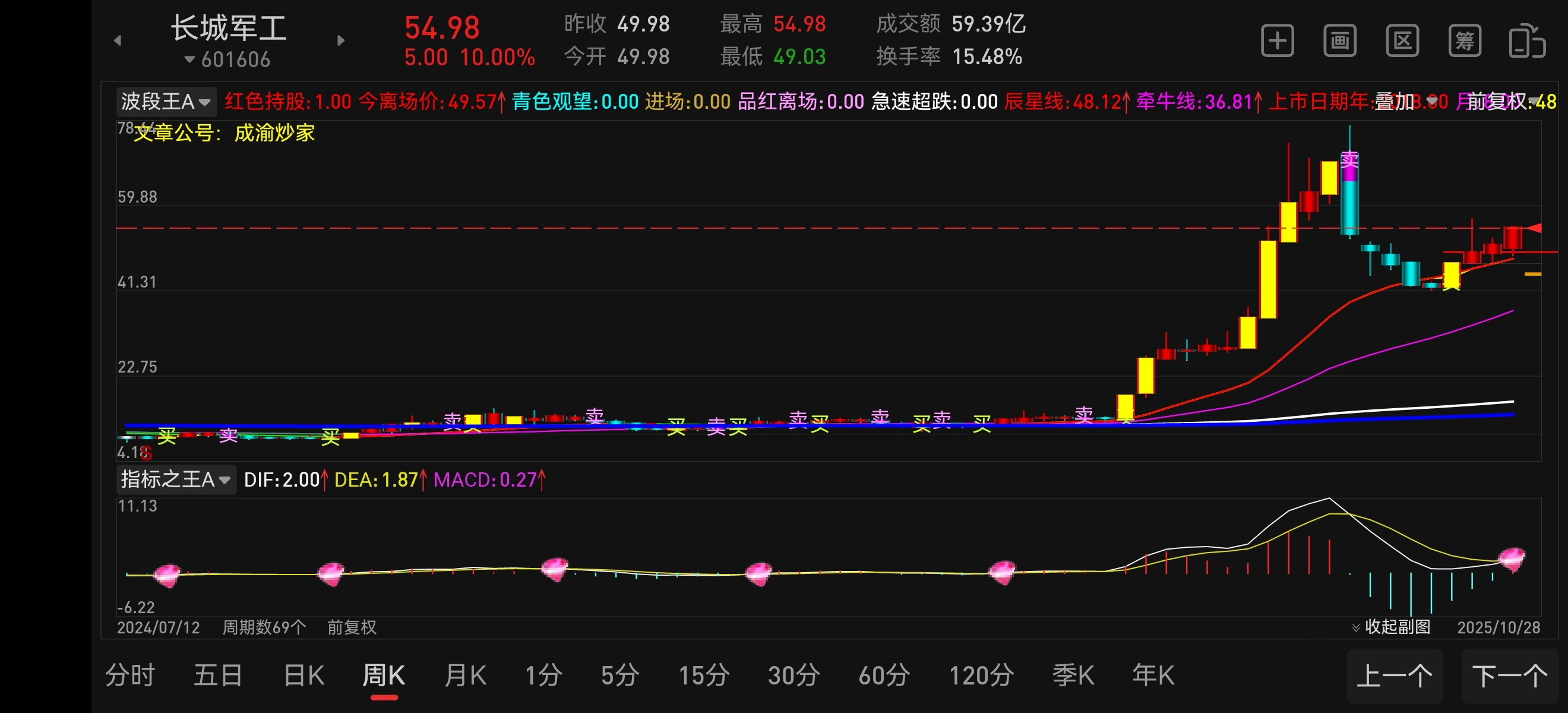This screenshot has height=713, width=1568.
Task: Open the 指标之王A sub-indicator dropdown
Action: coord(175,480)
